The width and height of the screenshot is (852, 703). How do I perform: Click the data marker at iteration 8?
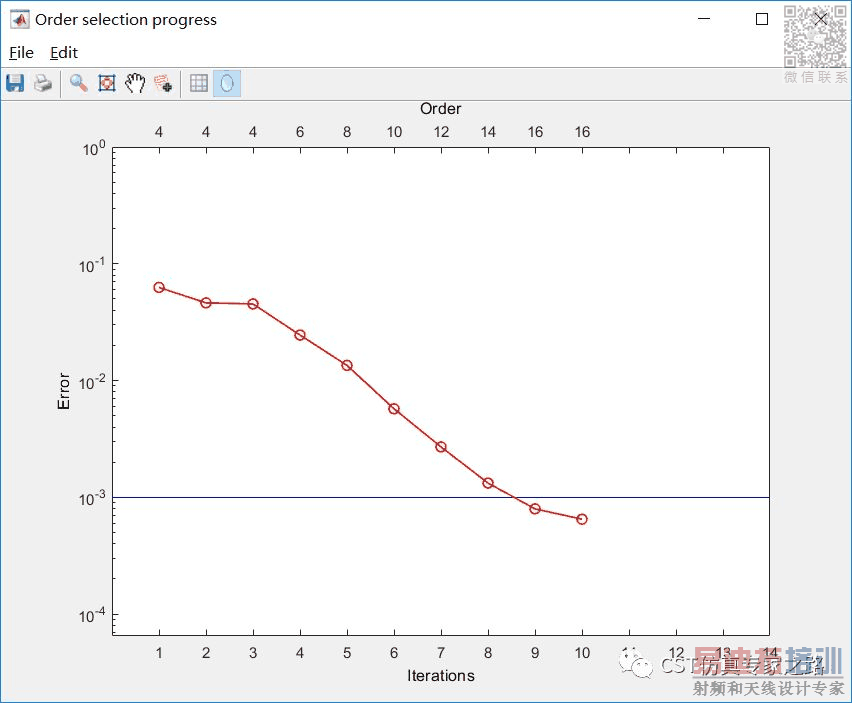[488, 483]
